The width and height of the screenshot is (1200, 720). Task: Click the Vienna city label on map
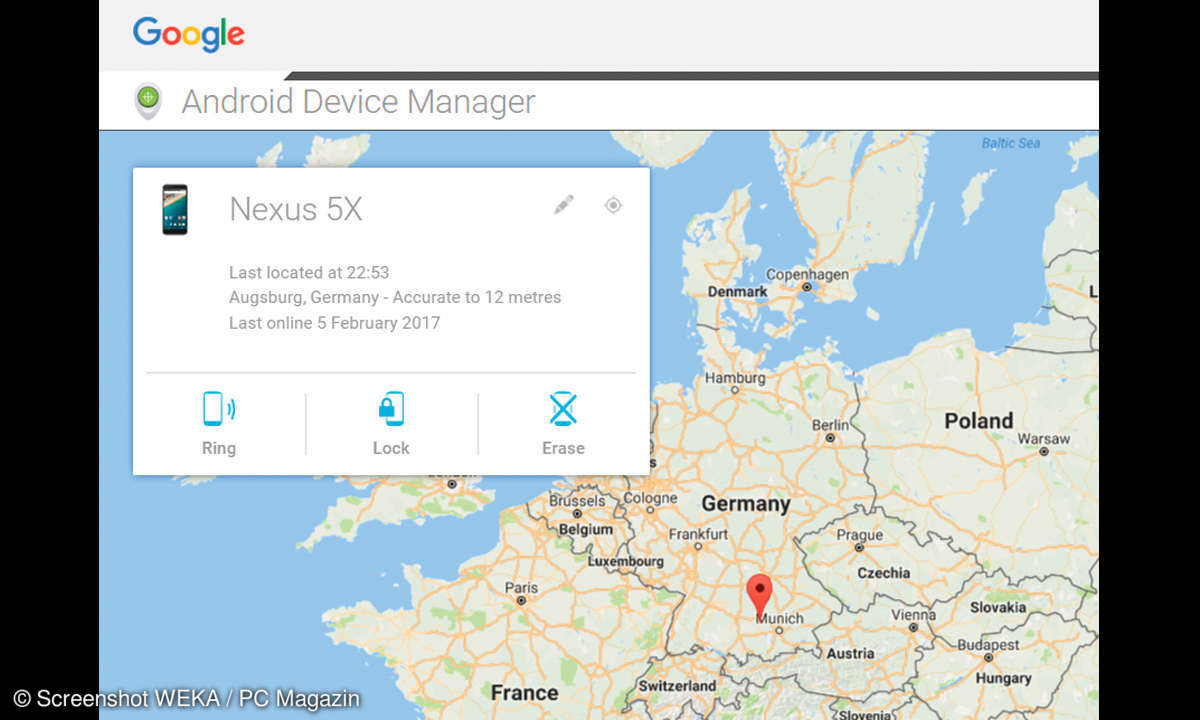(x=913, y=614)
